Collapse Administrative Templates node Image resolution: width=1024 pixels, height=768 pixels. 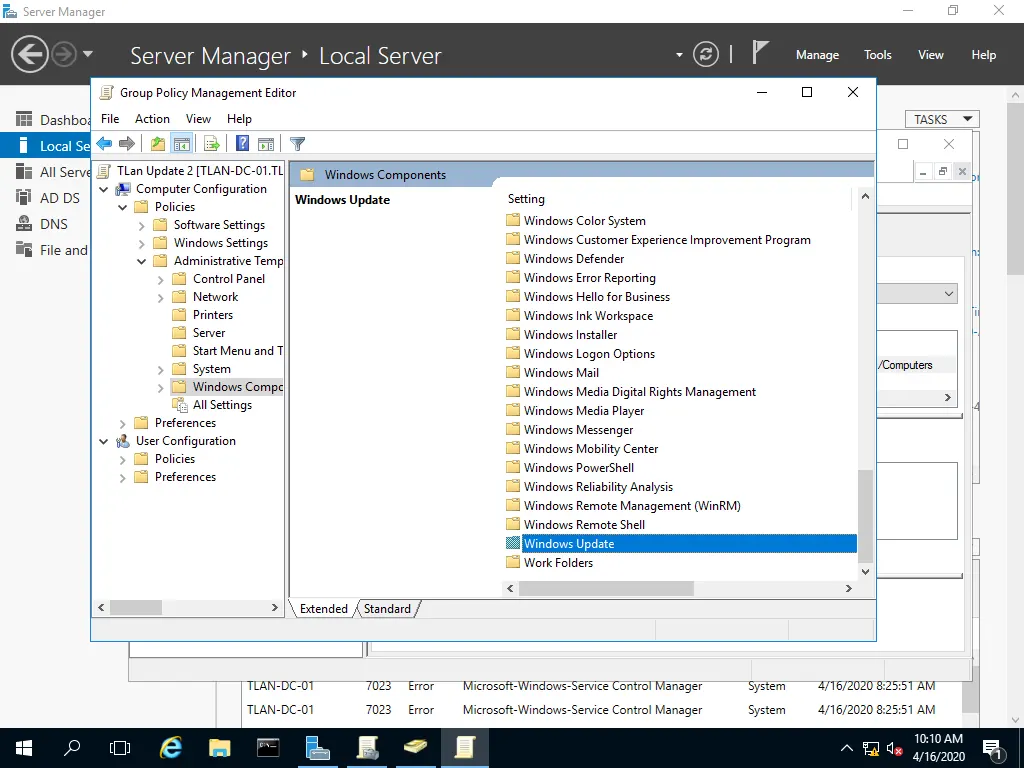click(142, 261)
